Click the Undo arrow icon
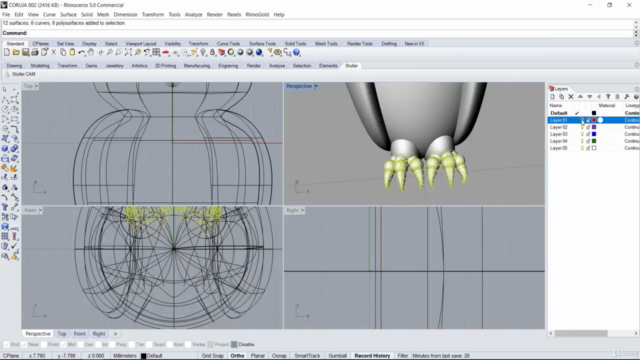Viewport: 640px width, 360px height. (x=82, y=52)
